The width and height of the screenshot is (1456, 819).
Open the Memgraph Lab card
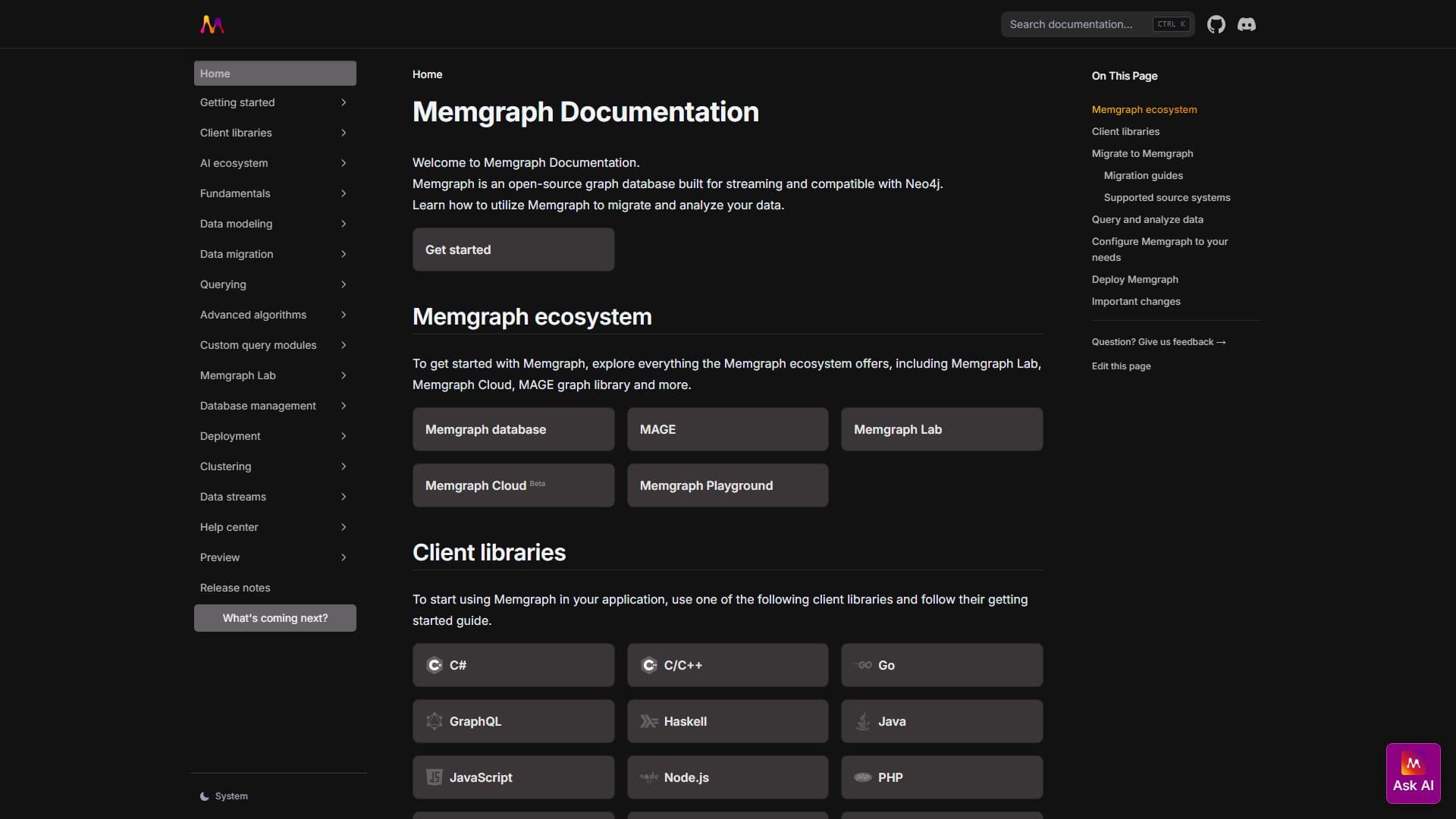coord(942,429)
